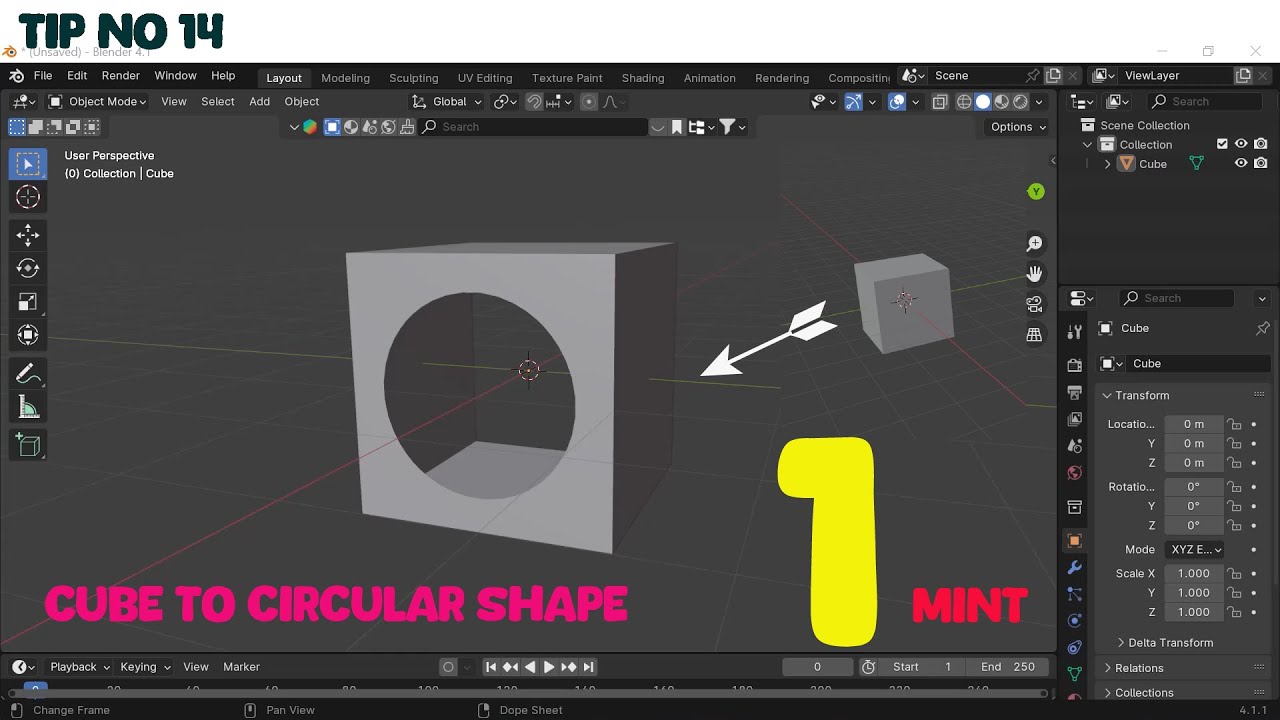Expand Cube in the outliner tree
The height and width of the screenshot is (720, 1280).
coord(1108,164)
